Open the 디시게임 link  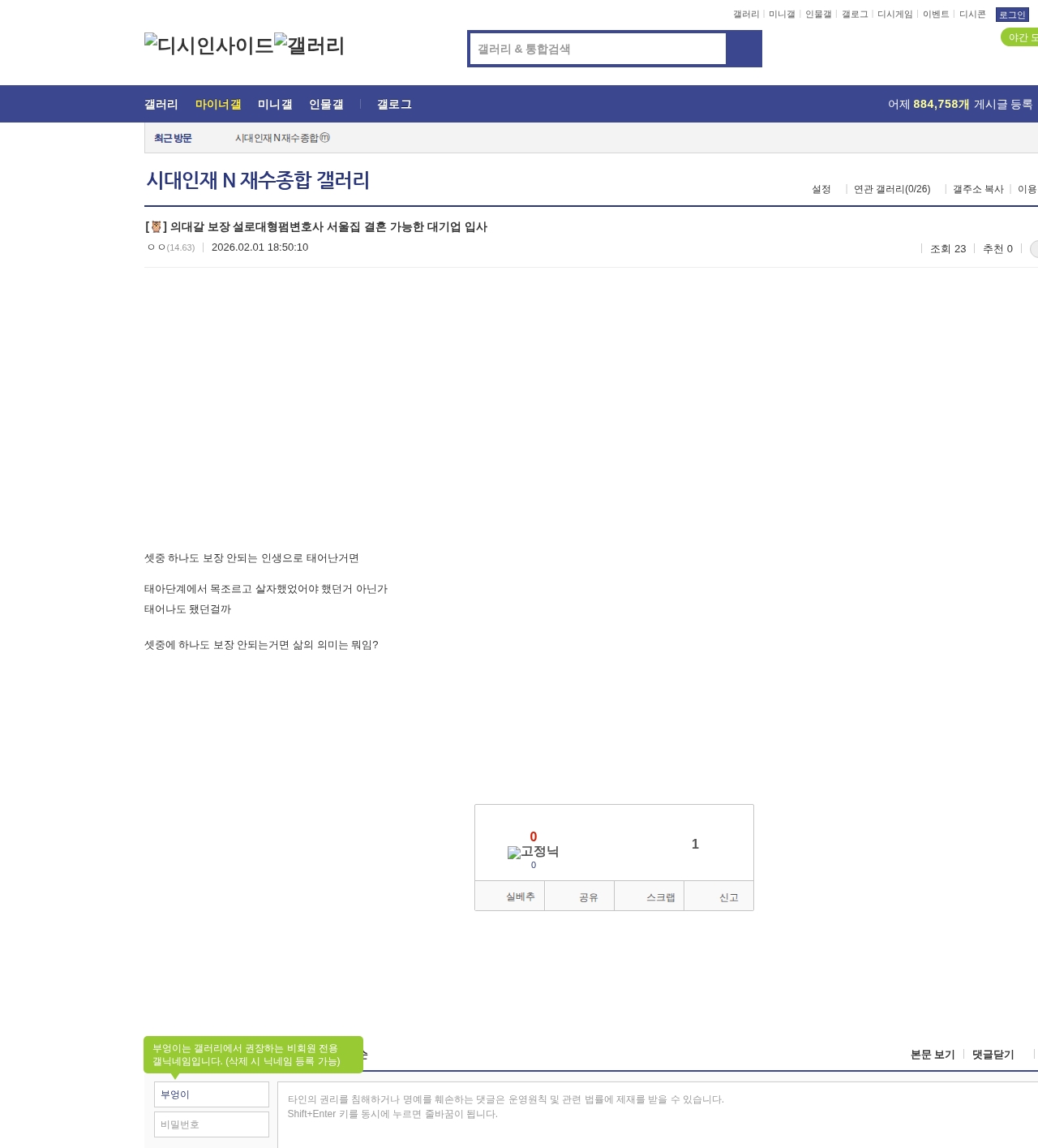point(895,15)
